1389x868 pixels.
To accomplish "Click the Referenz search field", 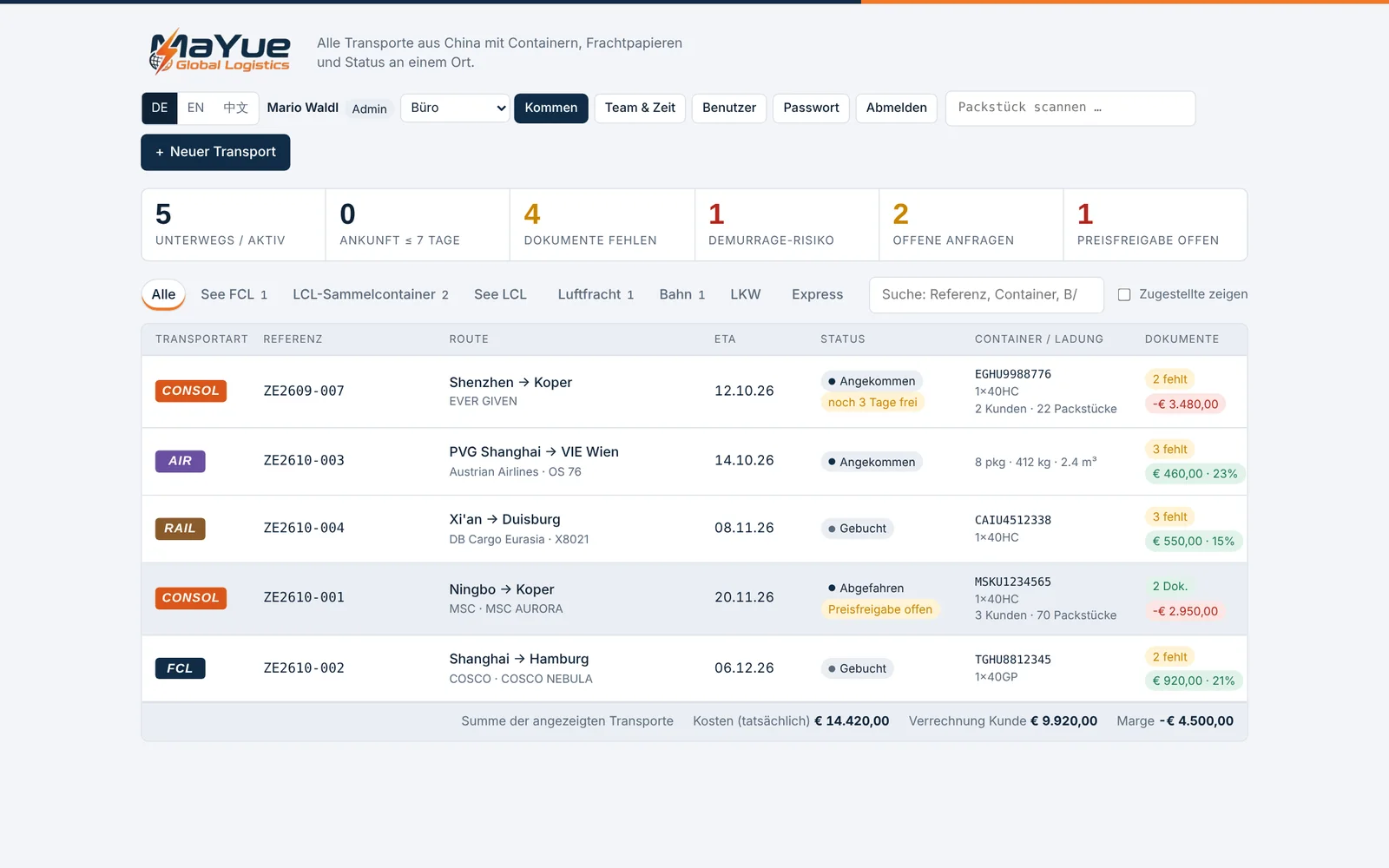I will click(986, 294).
